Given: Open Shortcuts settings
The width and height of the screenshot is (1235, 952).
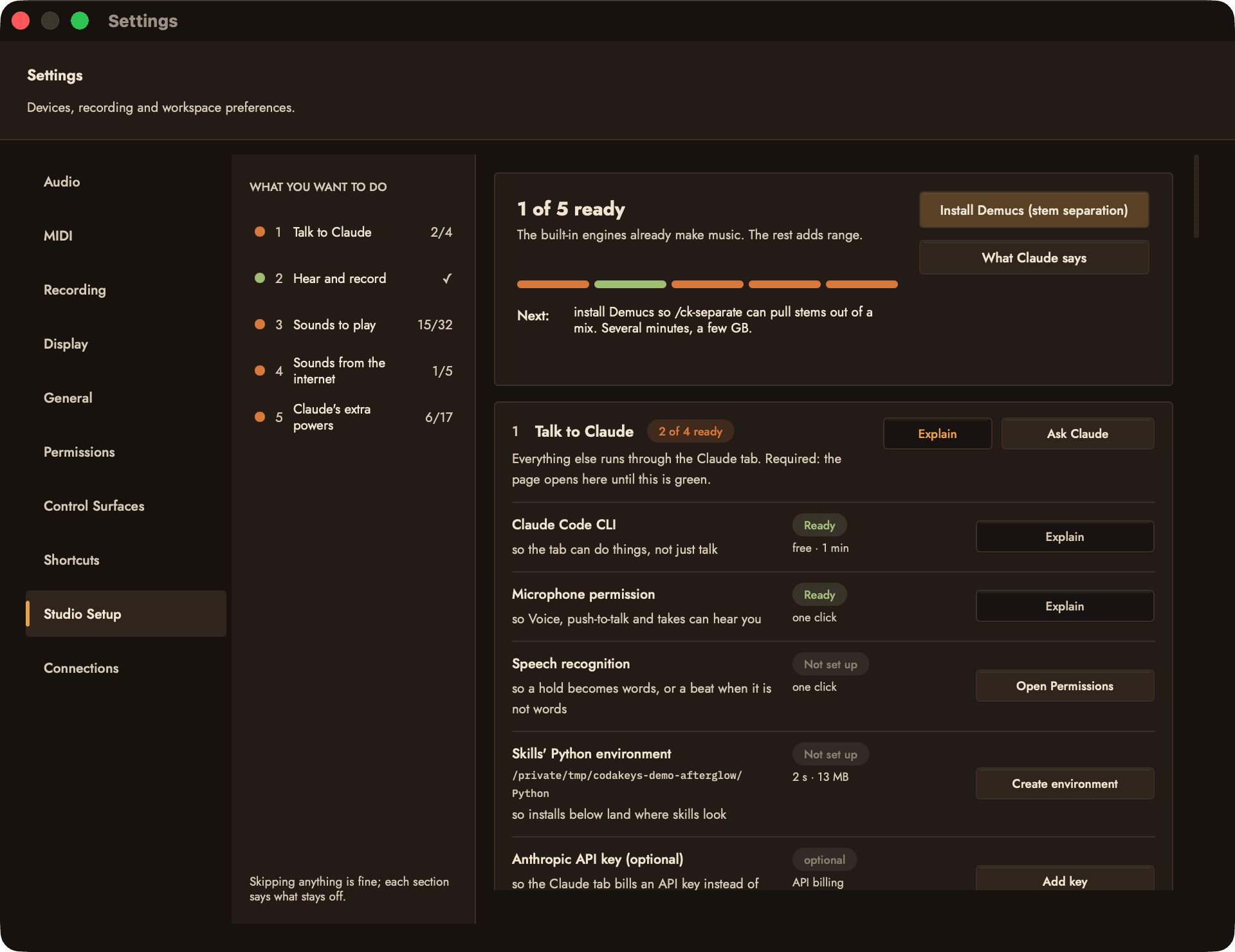Looking at the screenshot, I should click(x=126, y=560).
